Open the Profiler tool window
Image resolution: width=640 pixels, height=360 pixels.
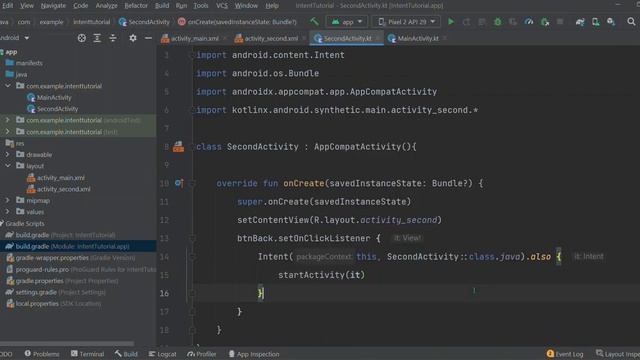point(202,354)
